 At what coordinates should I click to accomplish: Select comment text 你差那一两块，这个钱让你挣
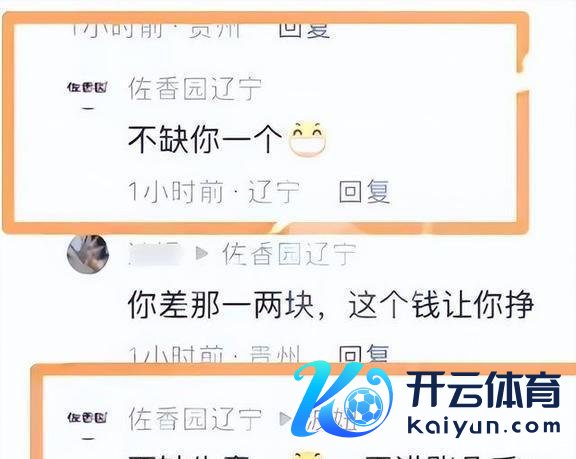coord(331,304)
